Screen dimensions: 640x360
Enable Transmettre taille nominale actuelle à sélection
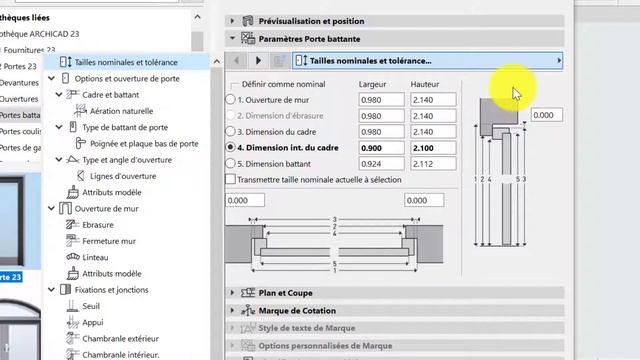231,179
